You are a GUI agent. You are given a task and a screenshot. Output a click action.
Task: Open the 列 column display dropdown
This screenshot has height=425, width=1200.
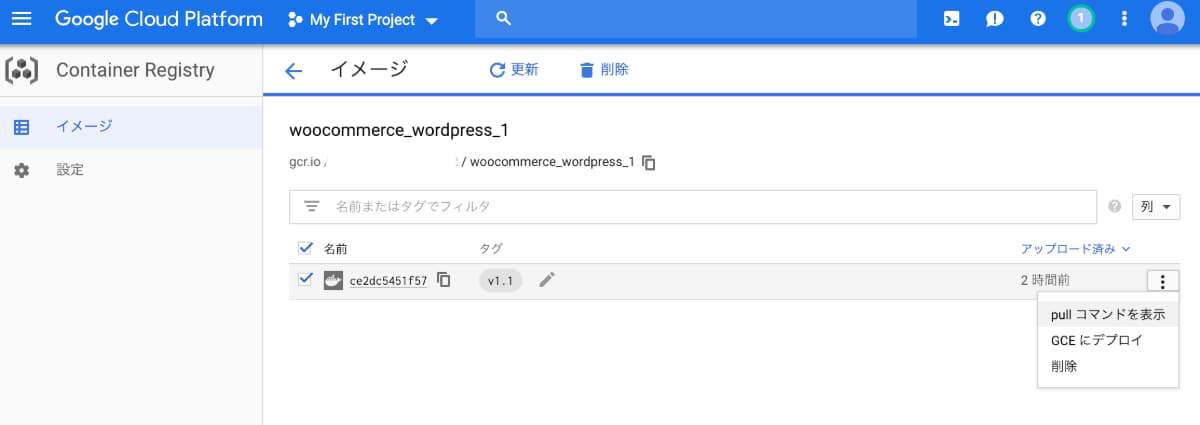1155,207
